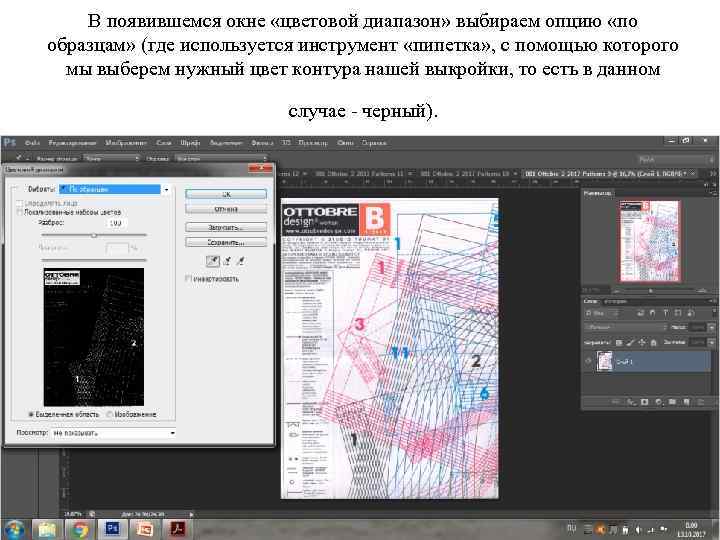The width and height of the screenshot is (720, 540).
Task: Toggle visibility eye of Layer 1
Action: pyautogui.click(x=588, y=361)
